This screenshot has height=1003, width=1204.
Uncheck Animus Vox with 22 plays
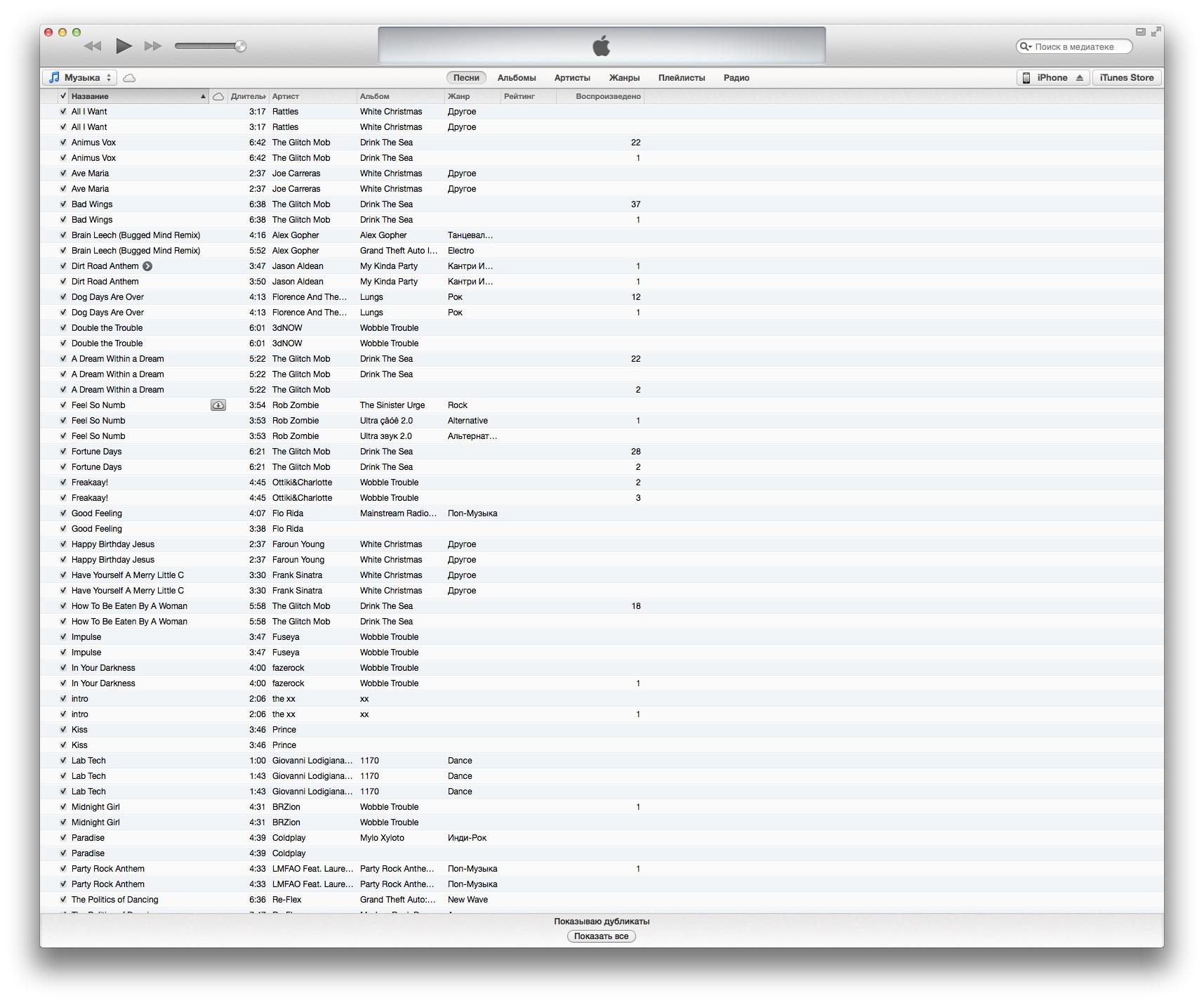click(63, 143)
